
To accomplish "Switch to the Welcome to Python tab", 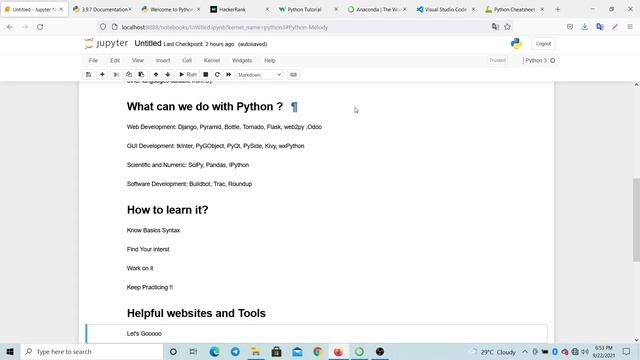I will pyautogui.click(x=171, y=9).
